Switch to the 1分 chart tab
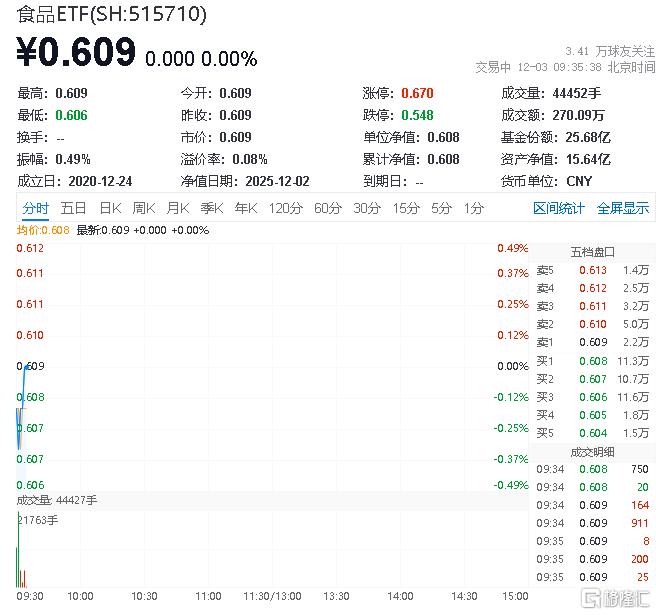The height and width of the screenshot is (615, 656). click(x=473, y=208)
